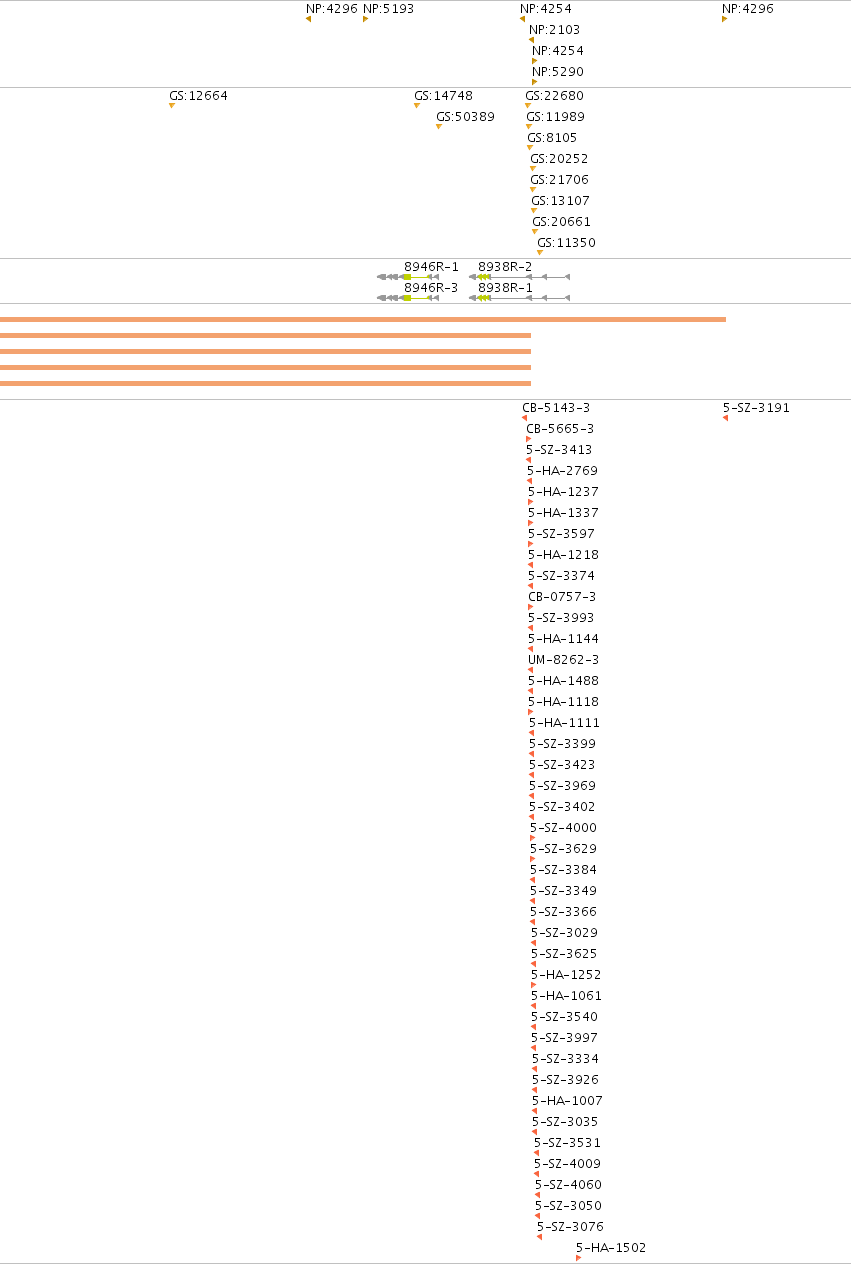Click the 5-HA-1337 label
The image size is (851, 1264).
tap(563, 513)
